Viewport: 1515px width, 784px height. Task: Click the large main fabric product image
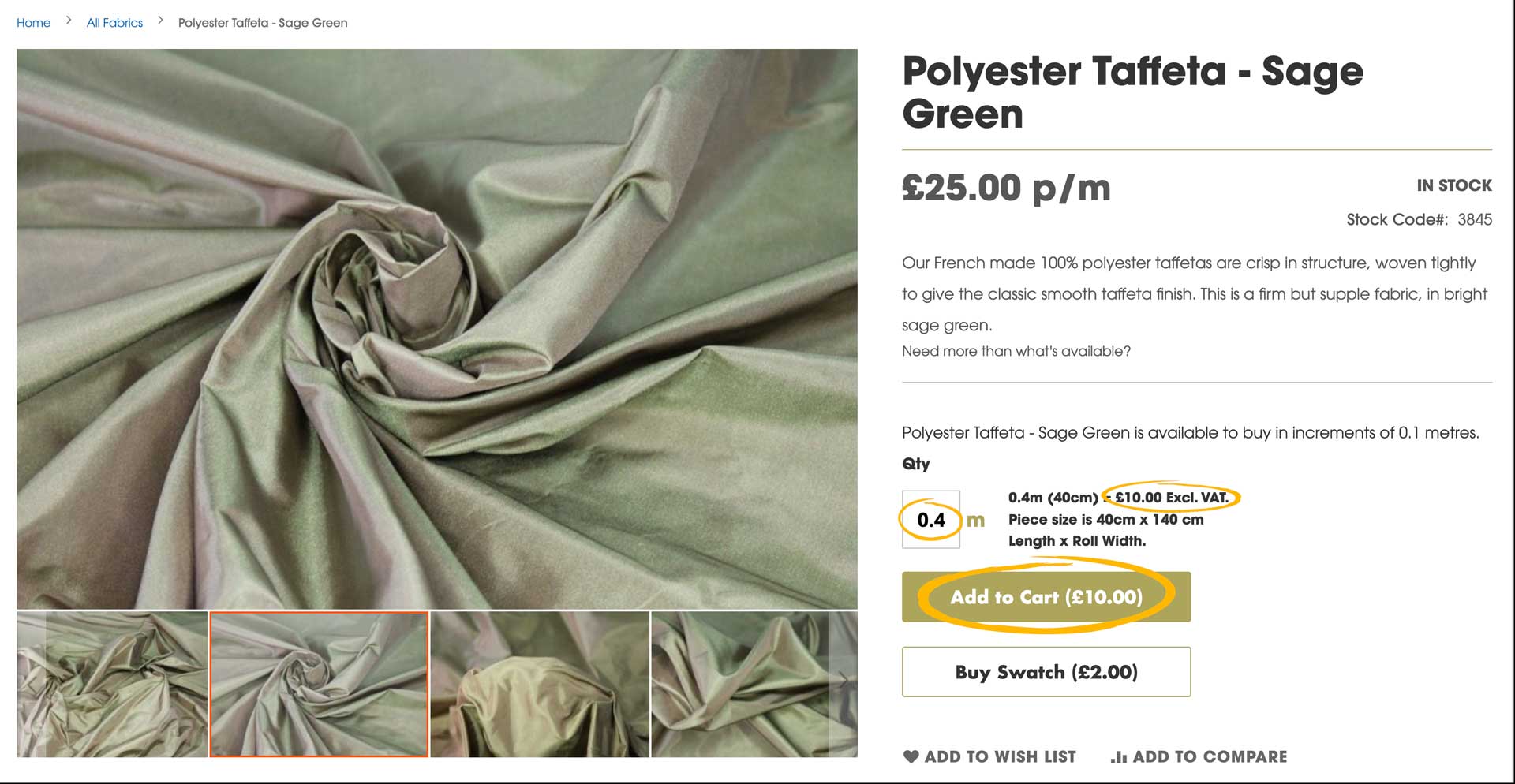(436, 328)
